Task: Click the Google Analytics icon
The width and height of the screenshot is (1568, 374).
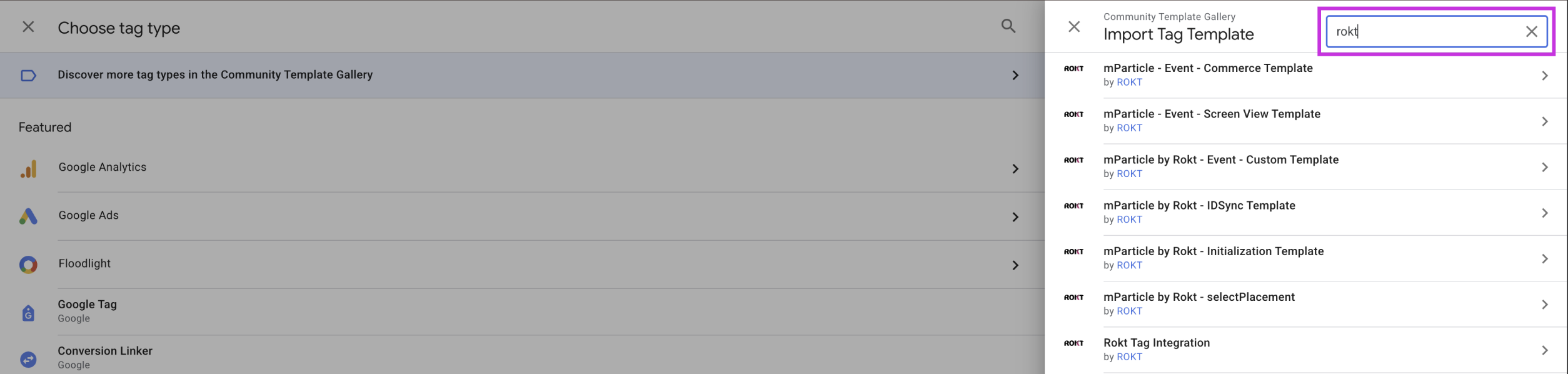Action: (29, 169)
